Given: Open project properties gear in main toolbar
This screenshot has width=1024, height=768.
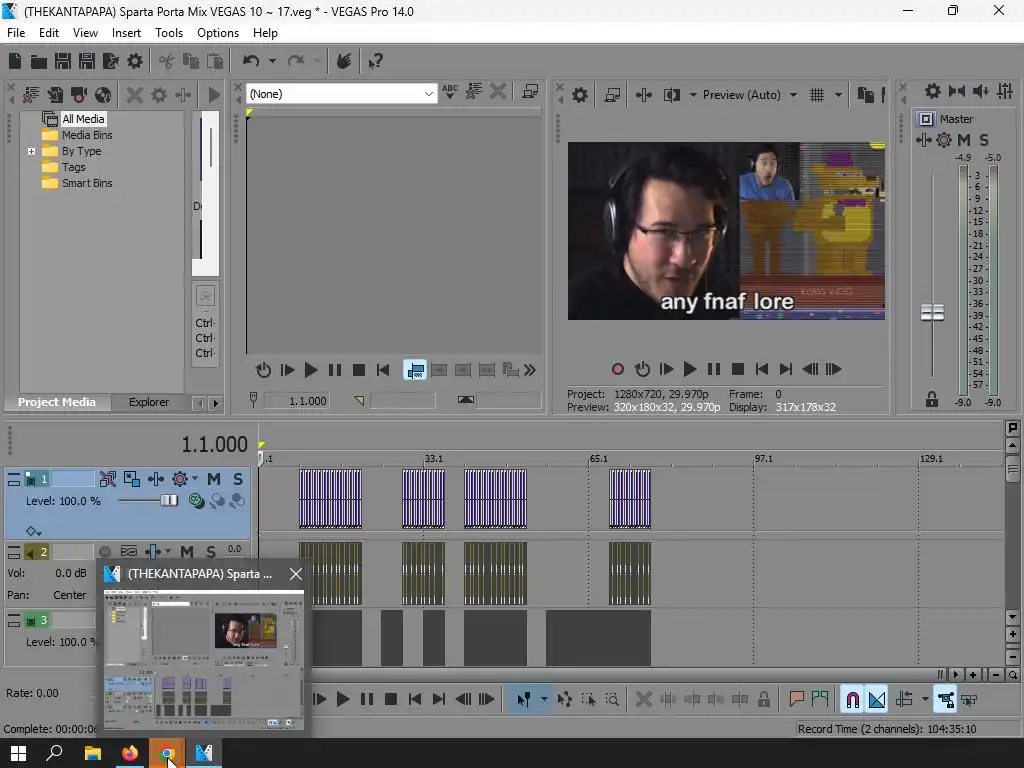Looking at the screenshot, I should (x=135, y=61).
